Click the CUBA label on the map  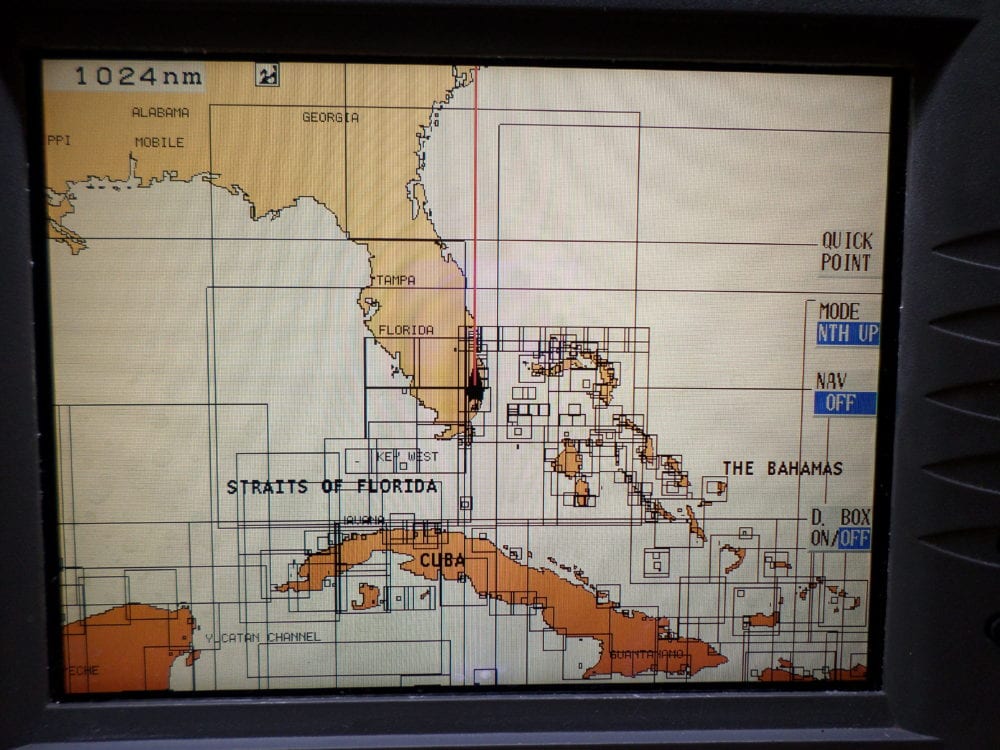[441, 560]
